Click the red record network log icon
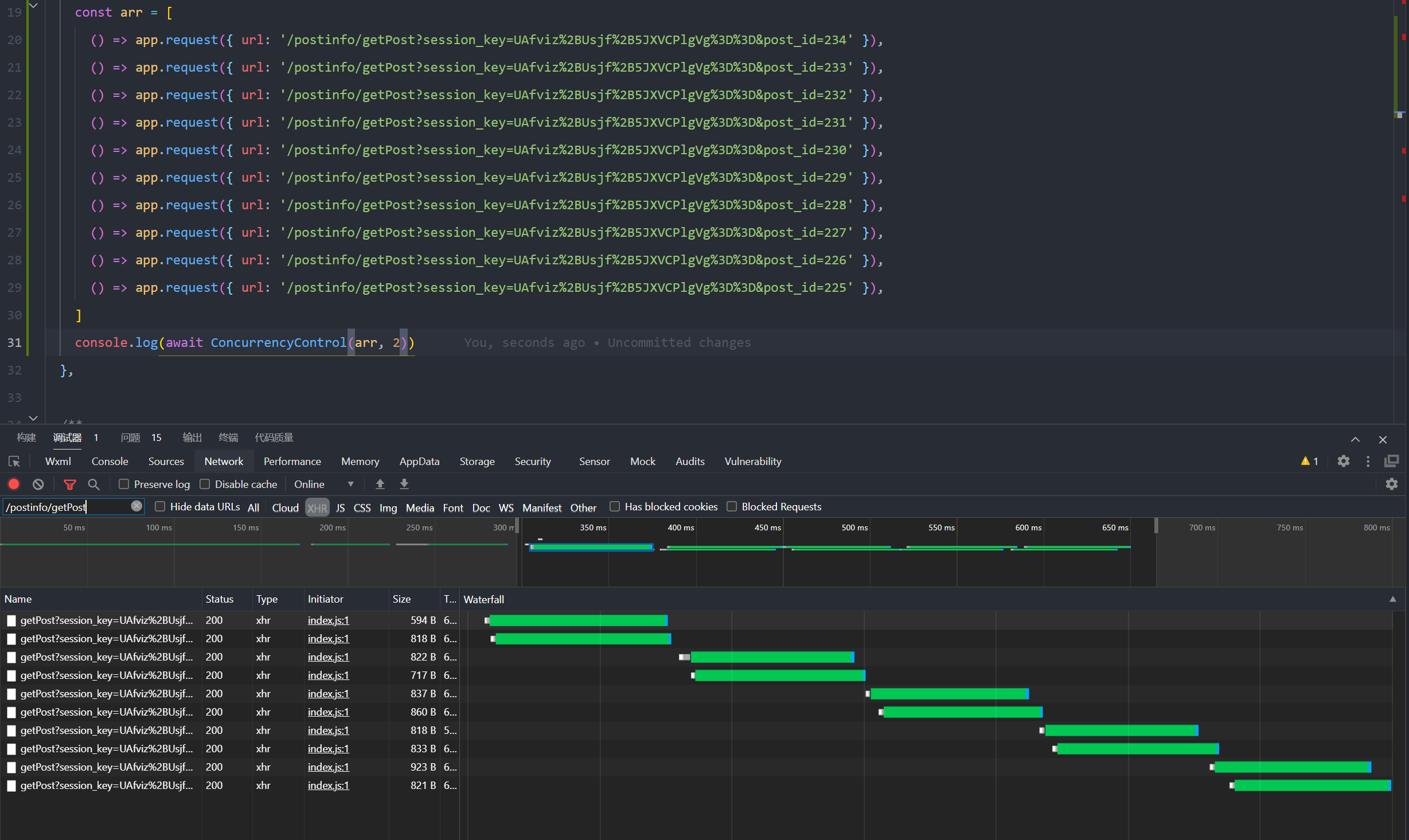Image resolution: width=1409 pixels, height=840 pixels. tap(14, 485)
